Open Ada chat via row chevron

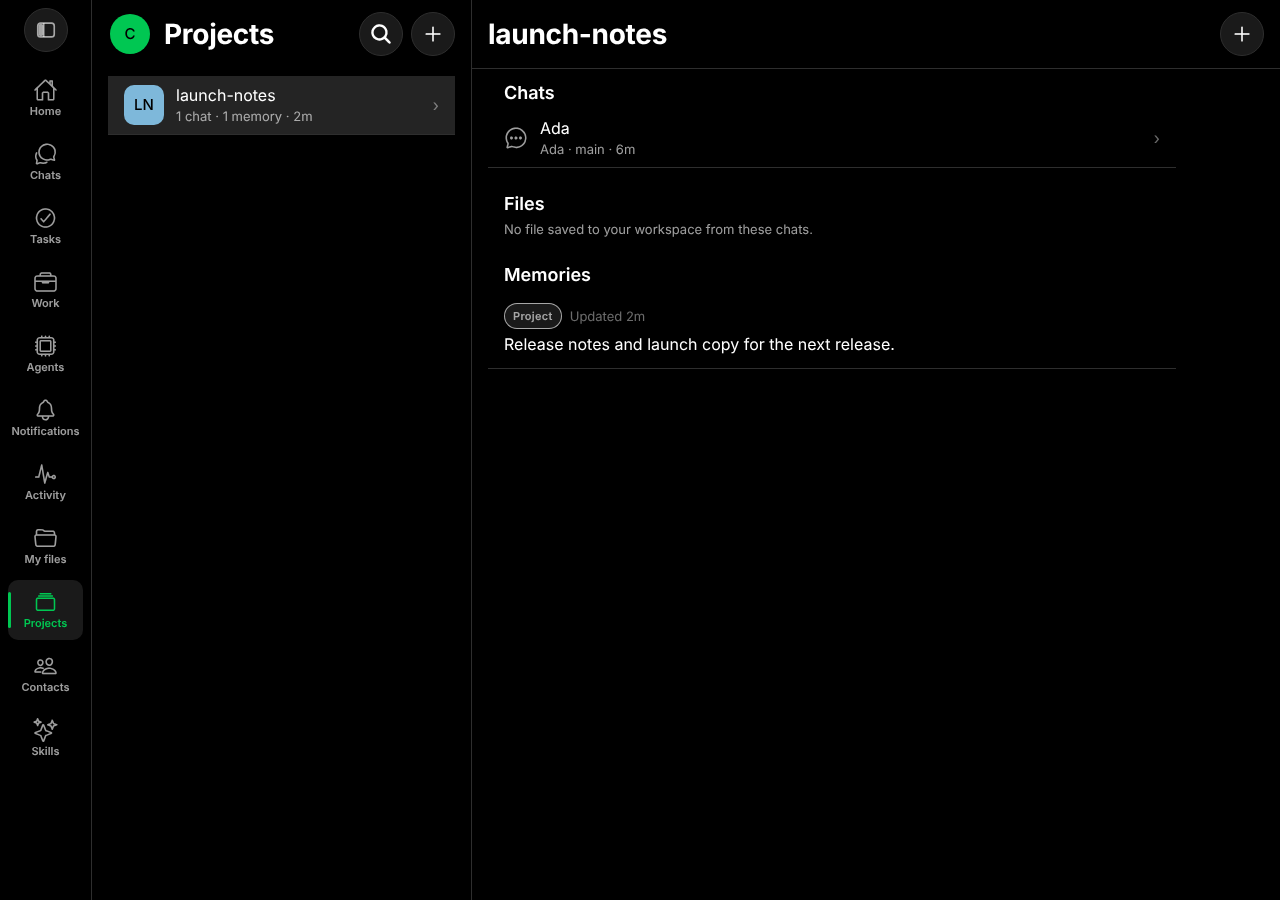click(1157, 139)
